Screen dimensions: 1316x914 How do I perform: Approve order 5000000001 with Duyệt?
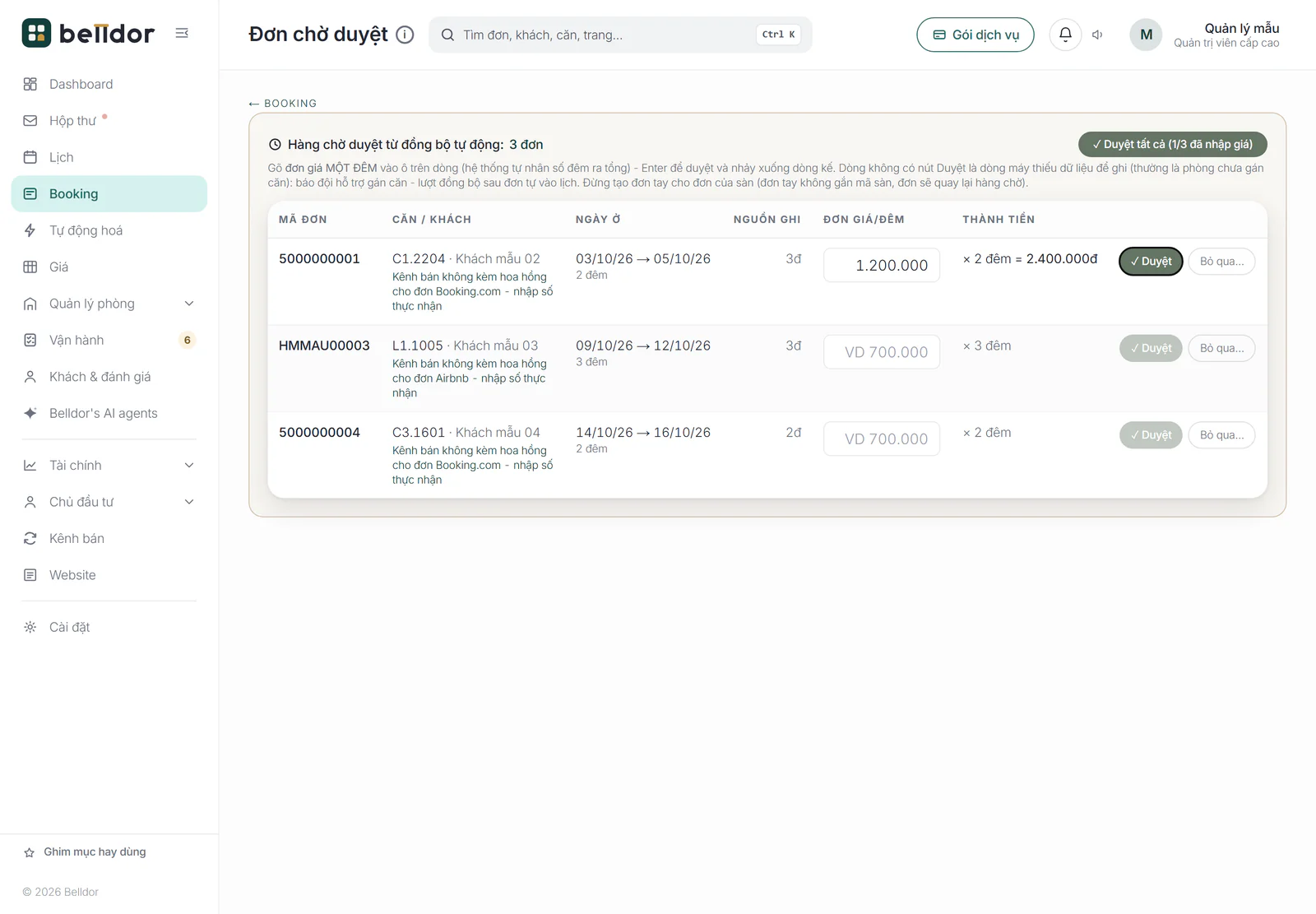point(1151,261)
